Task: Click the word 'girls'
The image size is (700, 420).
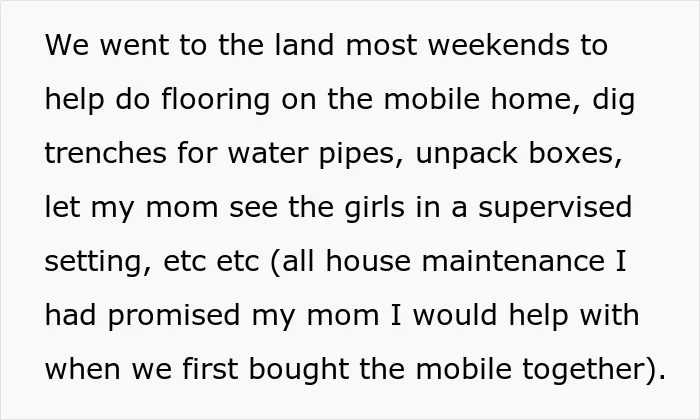Action: tap(374, 209)
